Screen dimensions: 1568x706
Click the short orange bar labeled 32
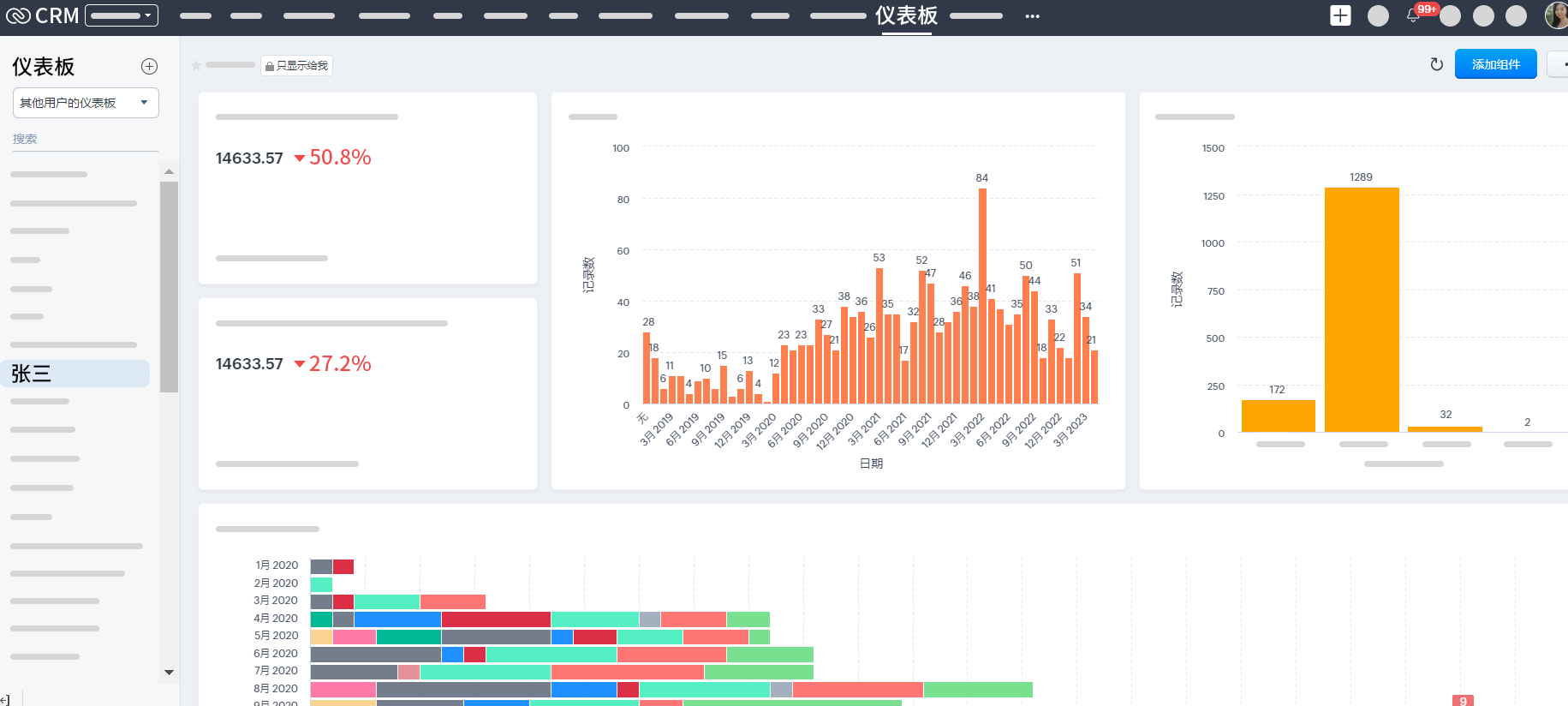click(x=1445, y=429)
